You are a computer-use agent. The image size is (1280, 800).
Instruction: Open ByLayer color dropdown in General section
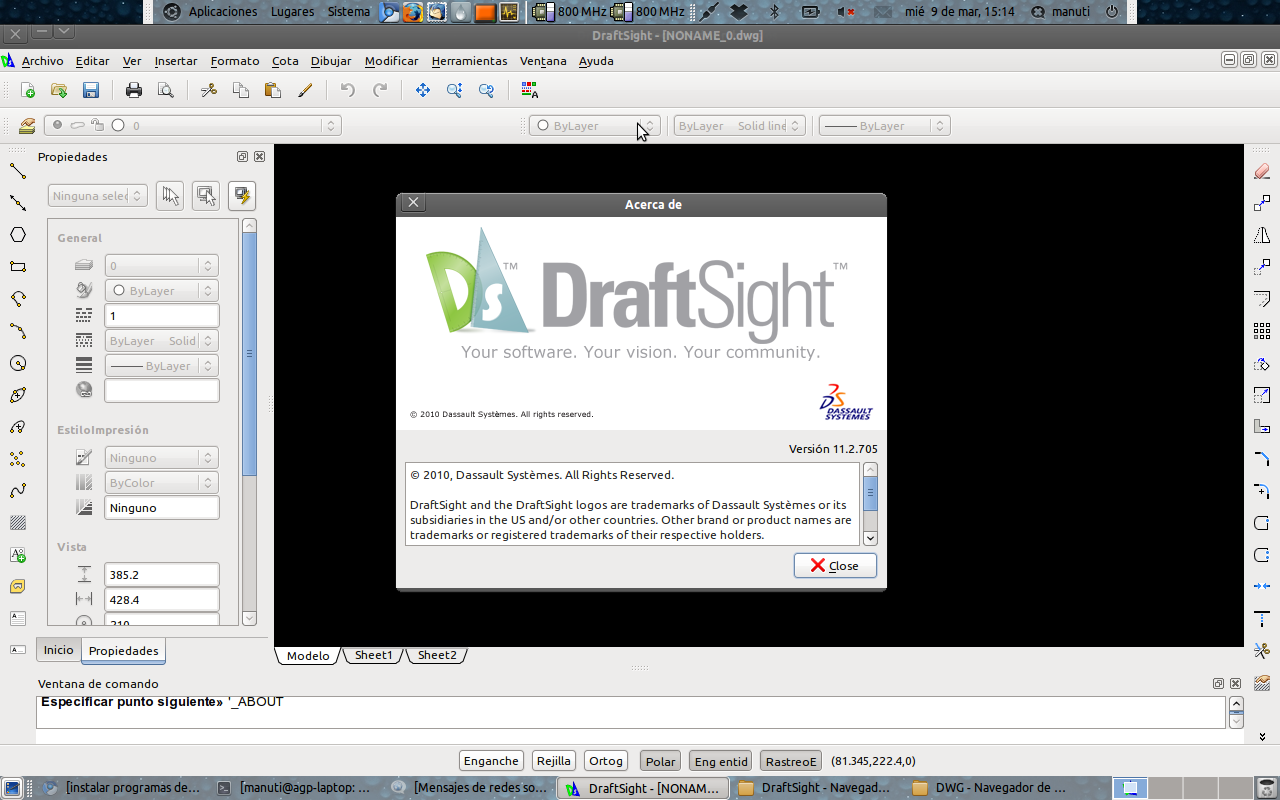coord(161,291)
